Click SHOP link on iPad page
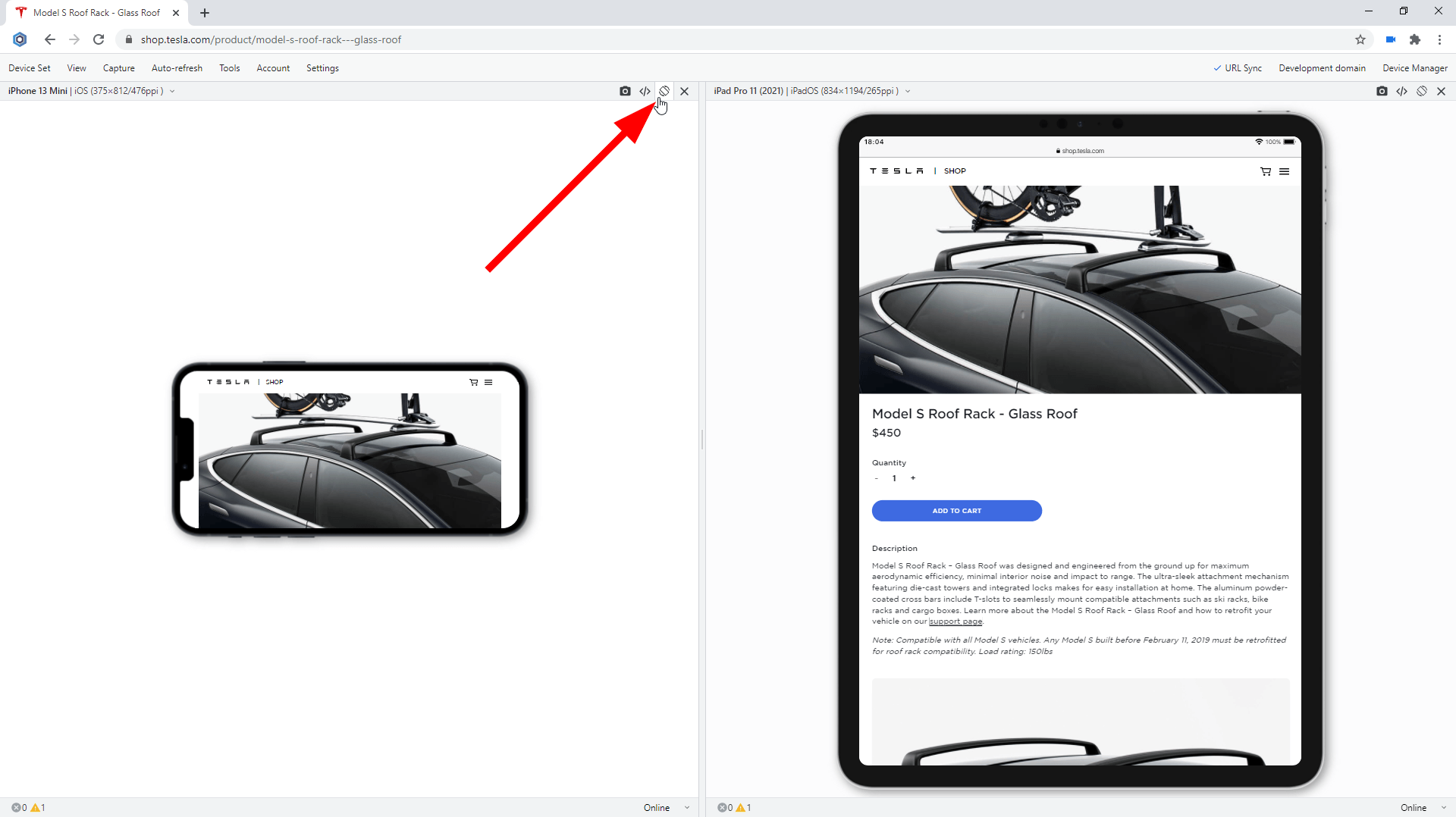This screenshot has width=1456, height=817. click(955, 171)
